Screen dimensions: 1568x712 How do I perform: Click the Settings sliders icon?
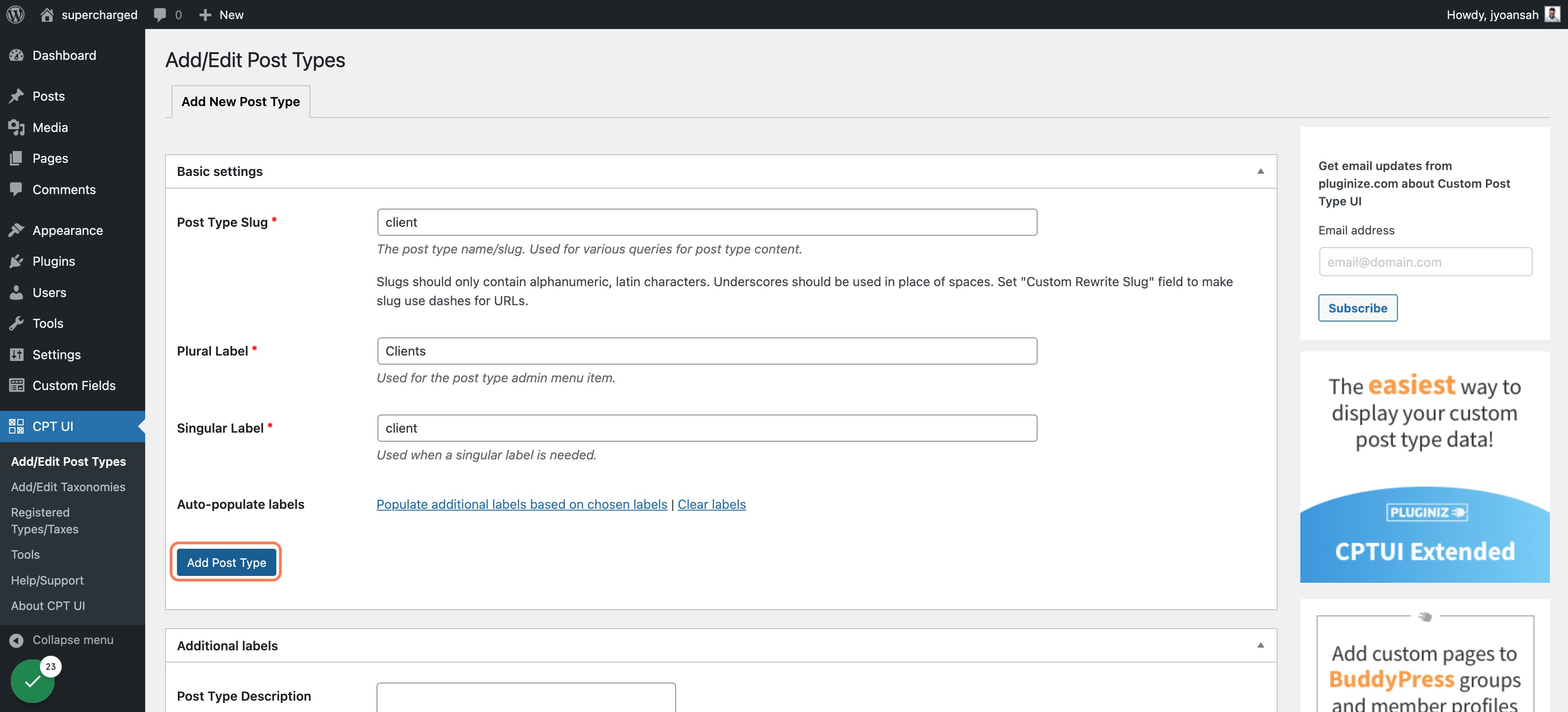tap(16, 354)
